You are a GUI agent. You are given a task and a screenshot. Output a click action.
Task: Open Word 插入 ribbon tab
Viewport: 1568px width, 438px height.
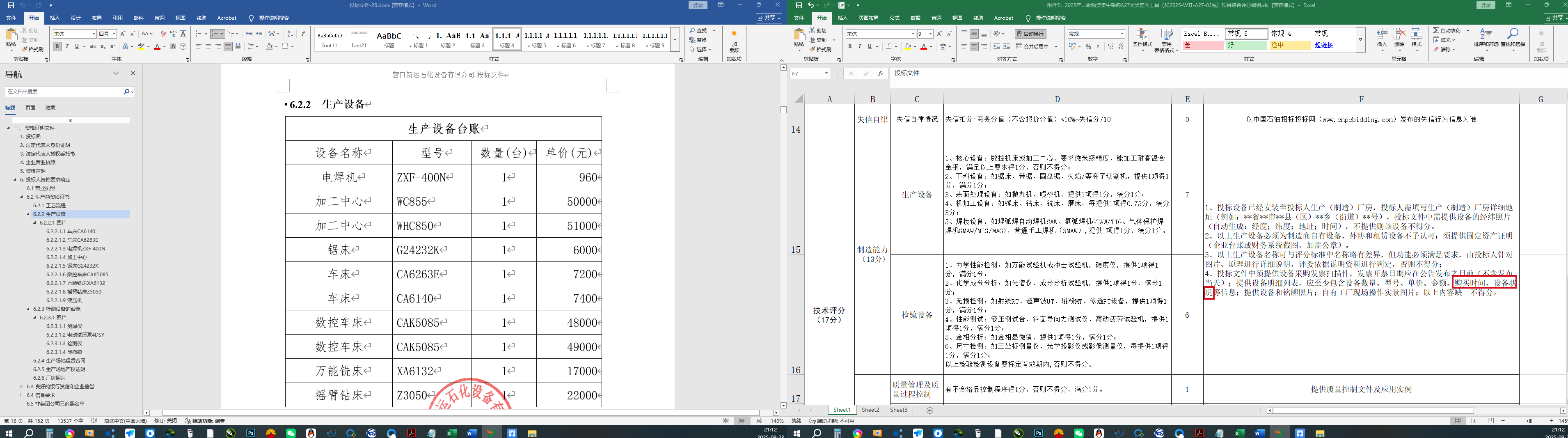click(55, 18)
